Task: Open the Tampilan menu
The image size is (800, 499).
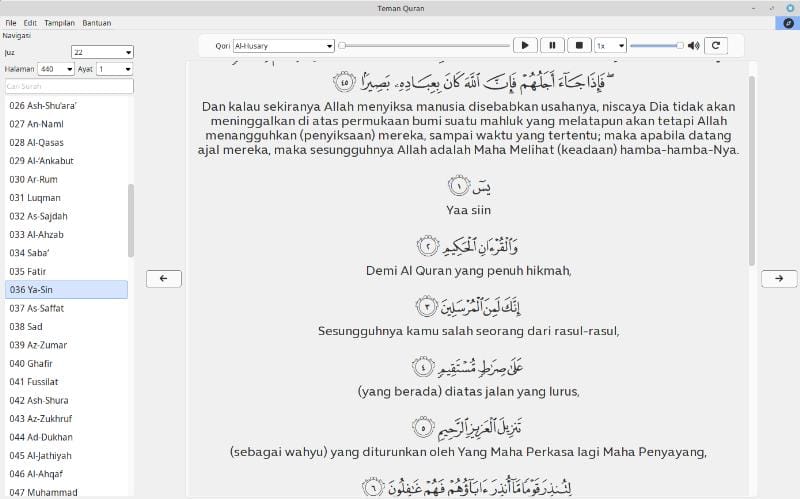Action: pyautogui.click(x=59, y=23)
